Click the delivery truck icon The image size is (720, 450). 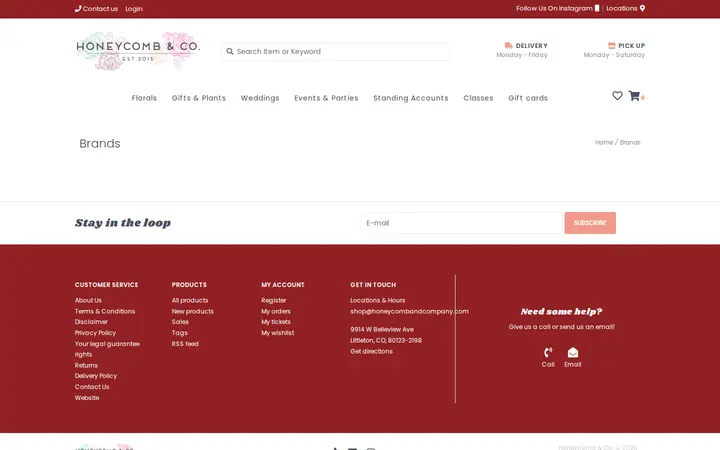(x=508, y=45)
